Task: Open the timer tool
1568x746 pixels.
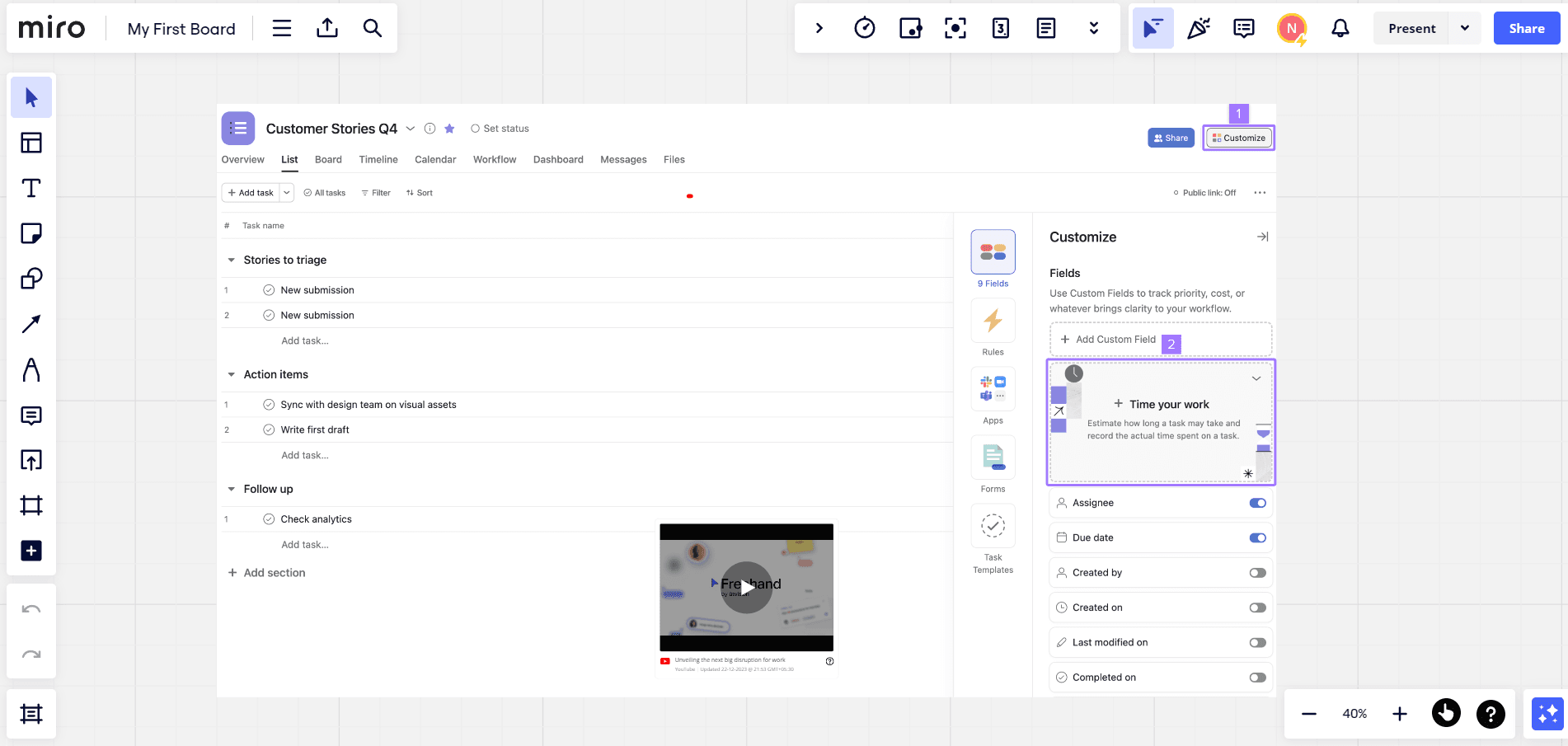Action: tap(864, 28)
